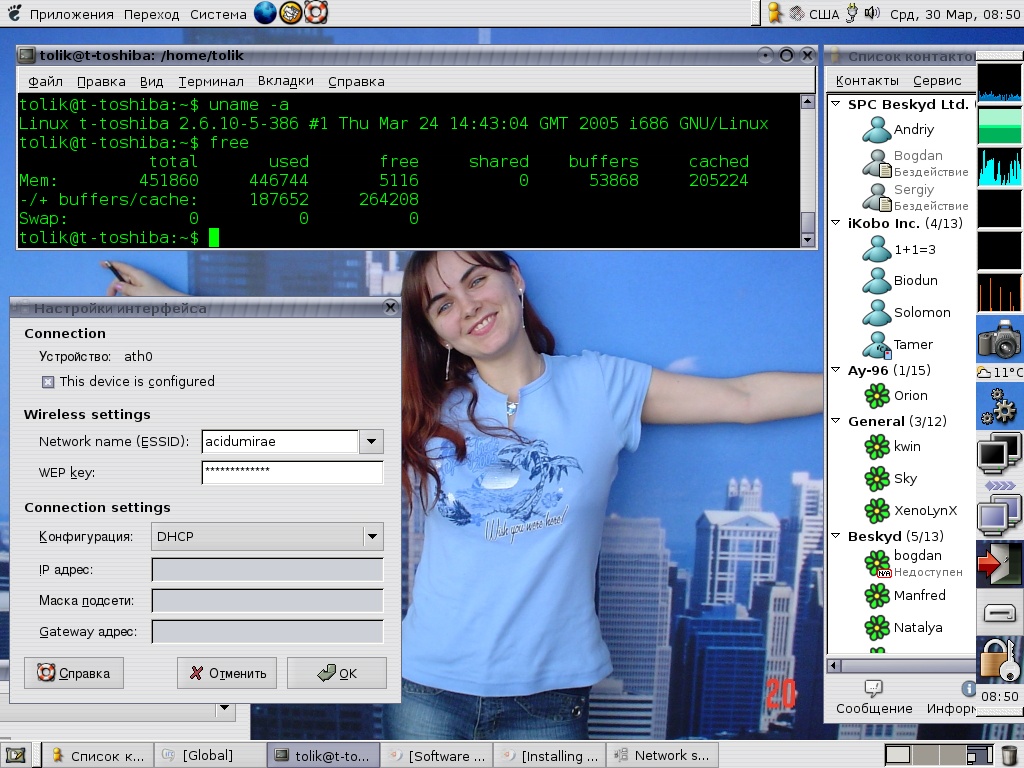The height and width of the screenshot is (768, 1024).
Task: Open the Вкладки menu in the terminal
Action: pyautogui.click(x=285, y=81)
